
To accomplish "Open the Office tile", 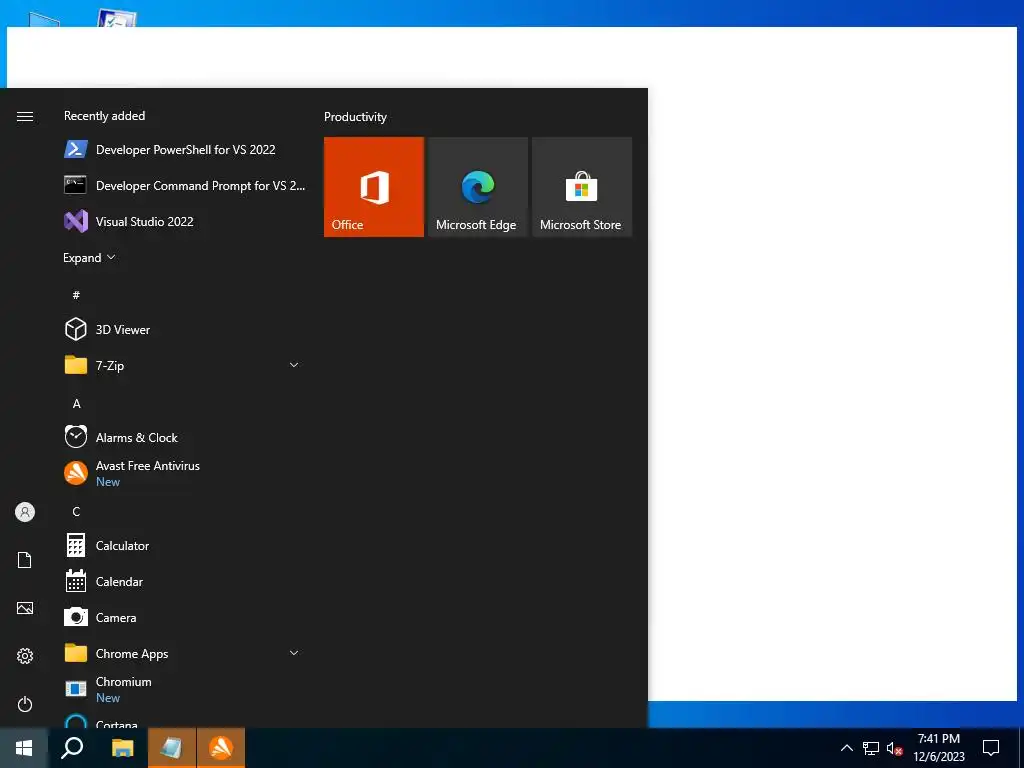I will (374, 187).
